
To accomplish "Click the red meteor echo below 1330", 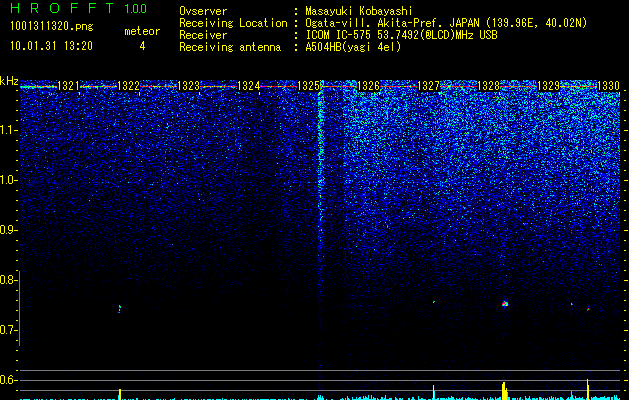I will point(588,309).
